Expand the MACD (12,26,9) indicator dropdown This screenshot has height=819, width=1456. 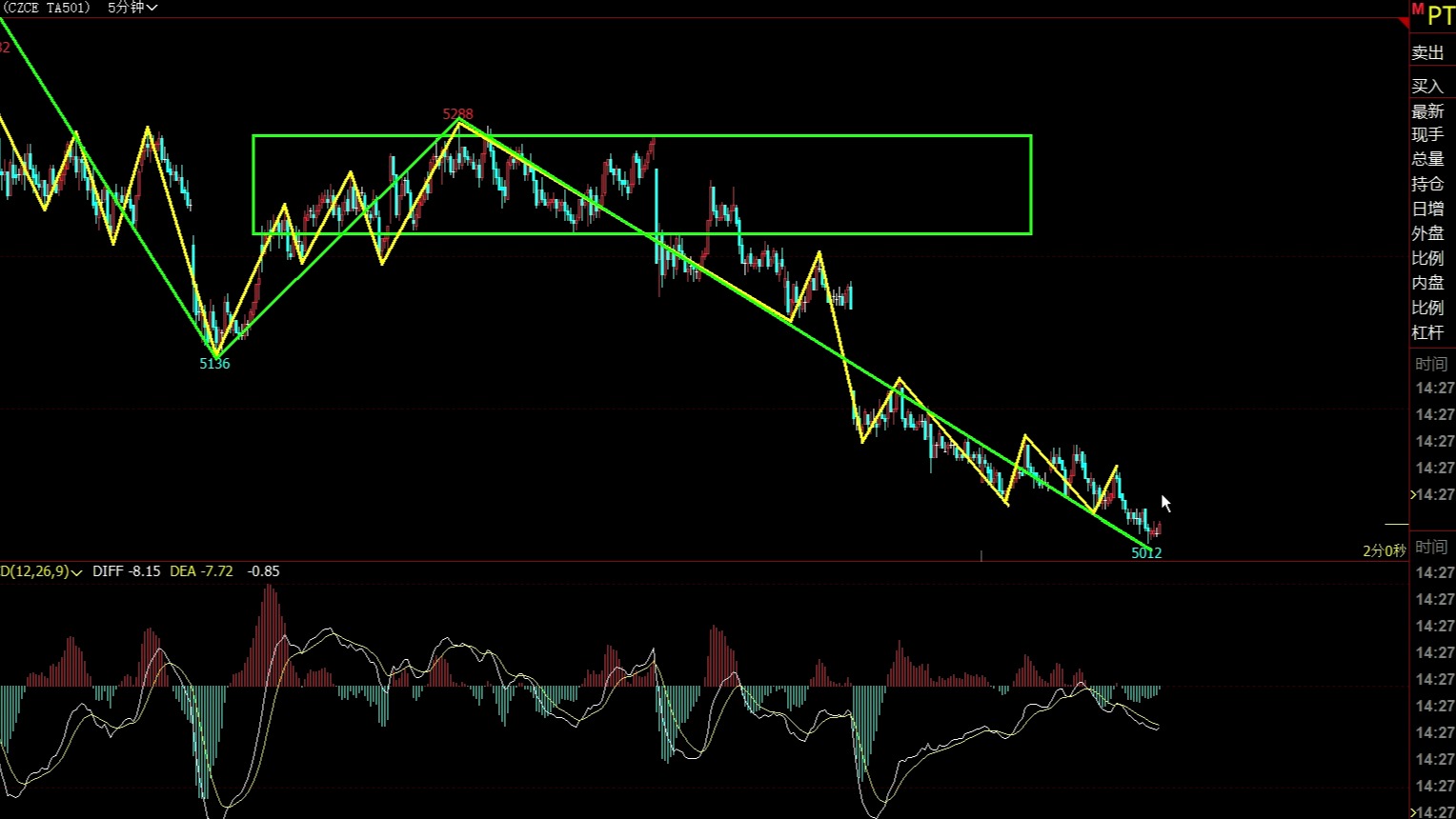pos(41,571)
